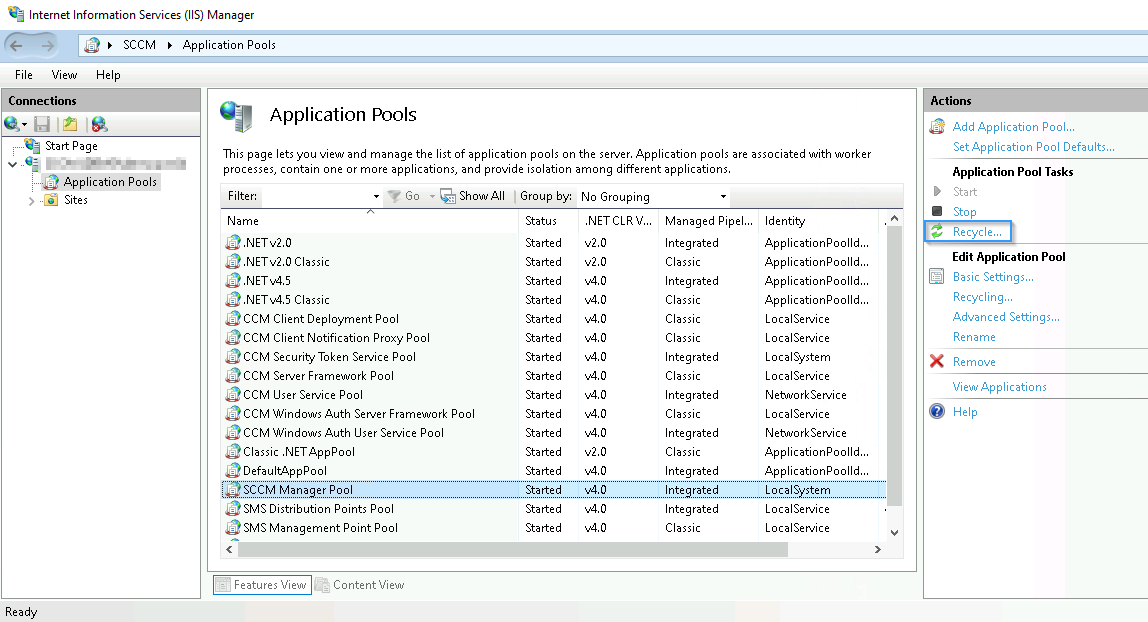Image resolution: width=1148 pixels, height=622 pixels.
Task: Switch to Content View tab
Action: (x=359, y=585)
